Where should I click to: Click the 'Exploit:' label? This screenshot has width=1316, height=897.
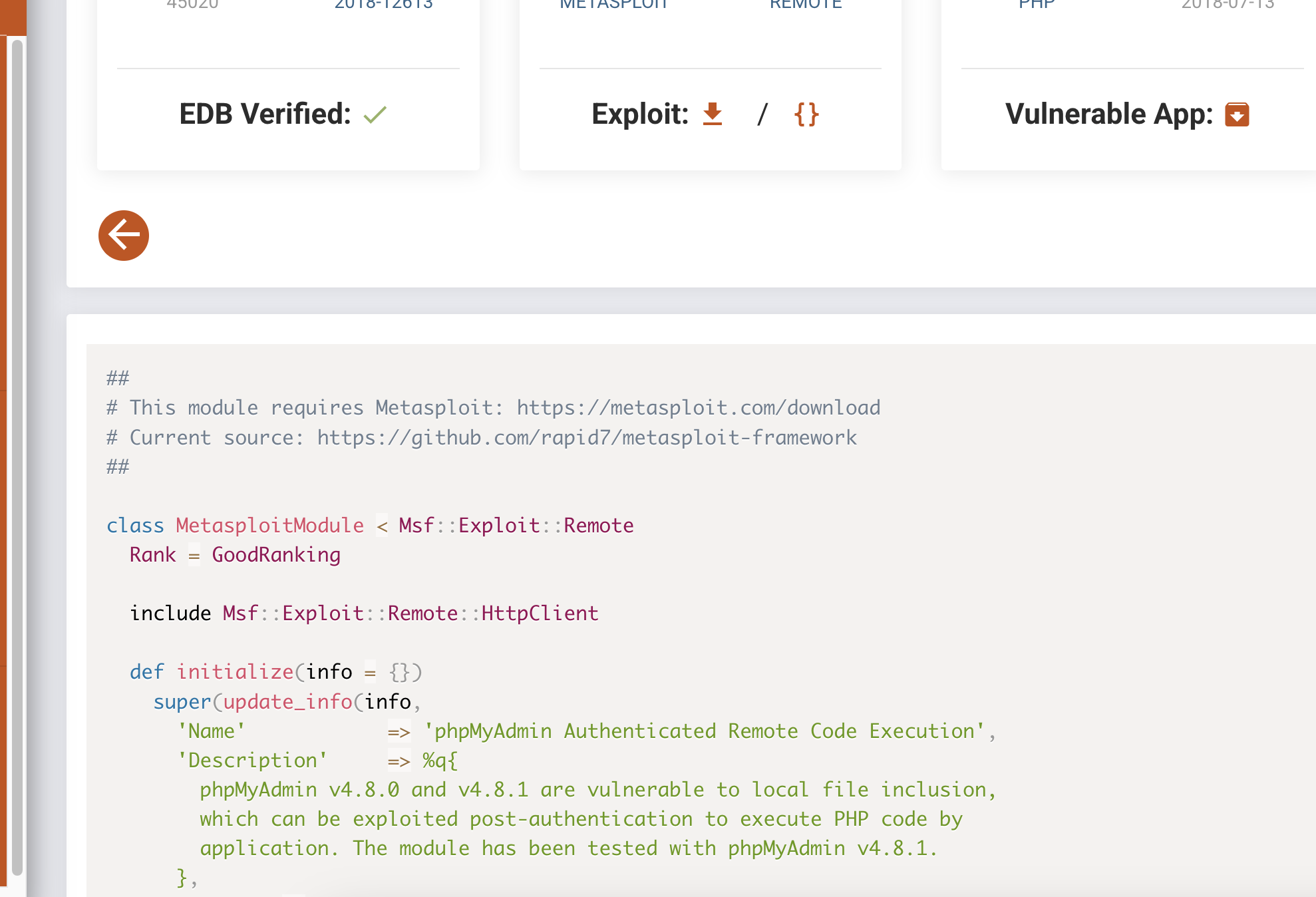[640, 114]
